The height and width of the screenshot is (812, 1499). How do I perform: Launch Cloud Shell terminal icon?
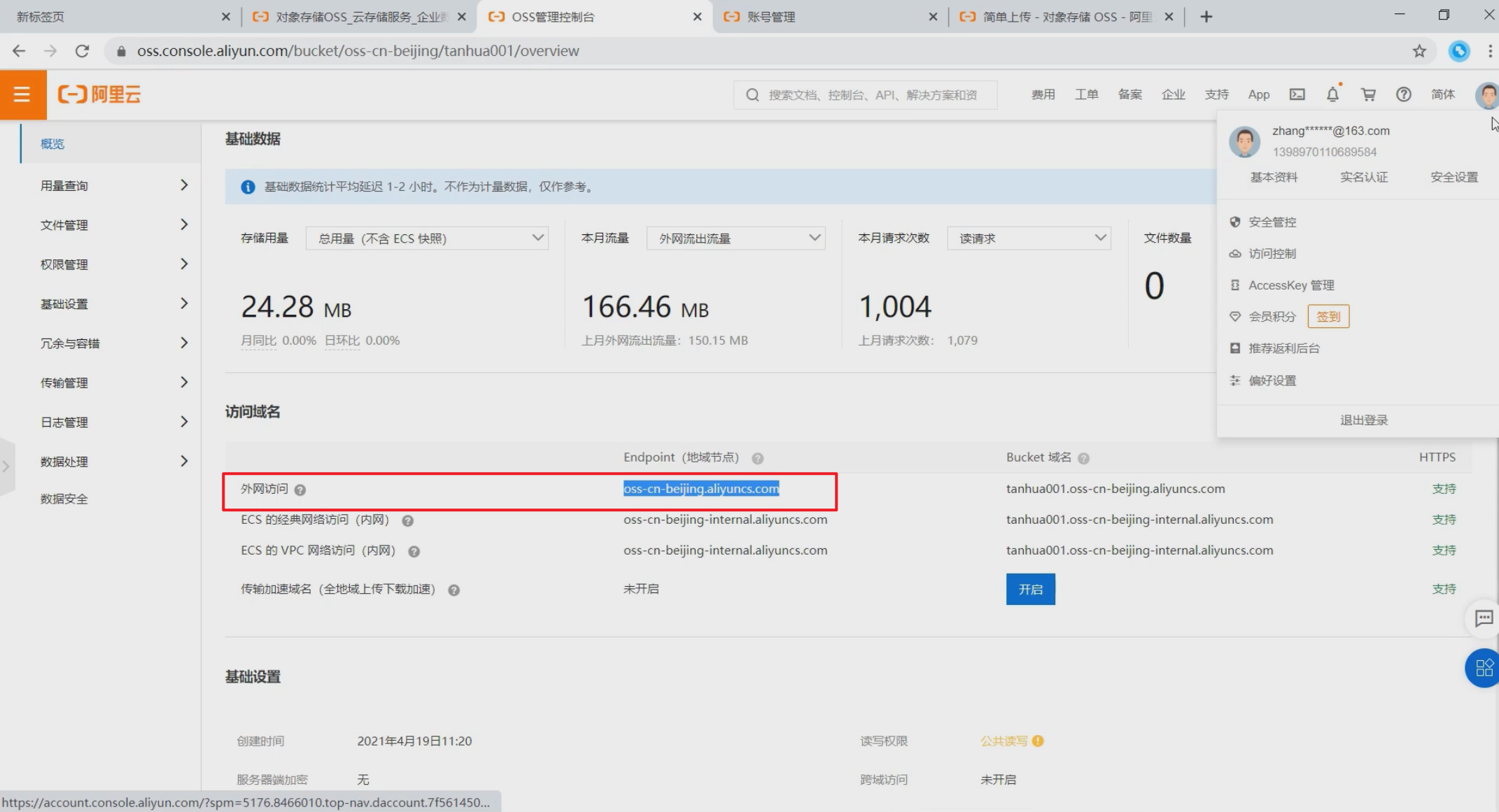coord(1297,94)
